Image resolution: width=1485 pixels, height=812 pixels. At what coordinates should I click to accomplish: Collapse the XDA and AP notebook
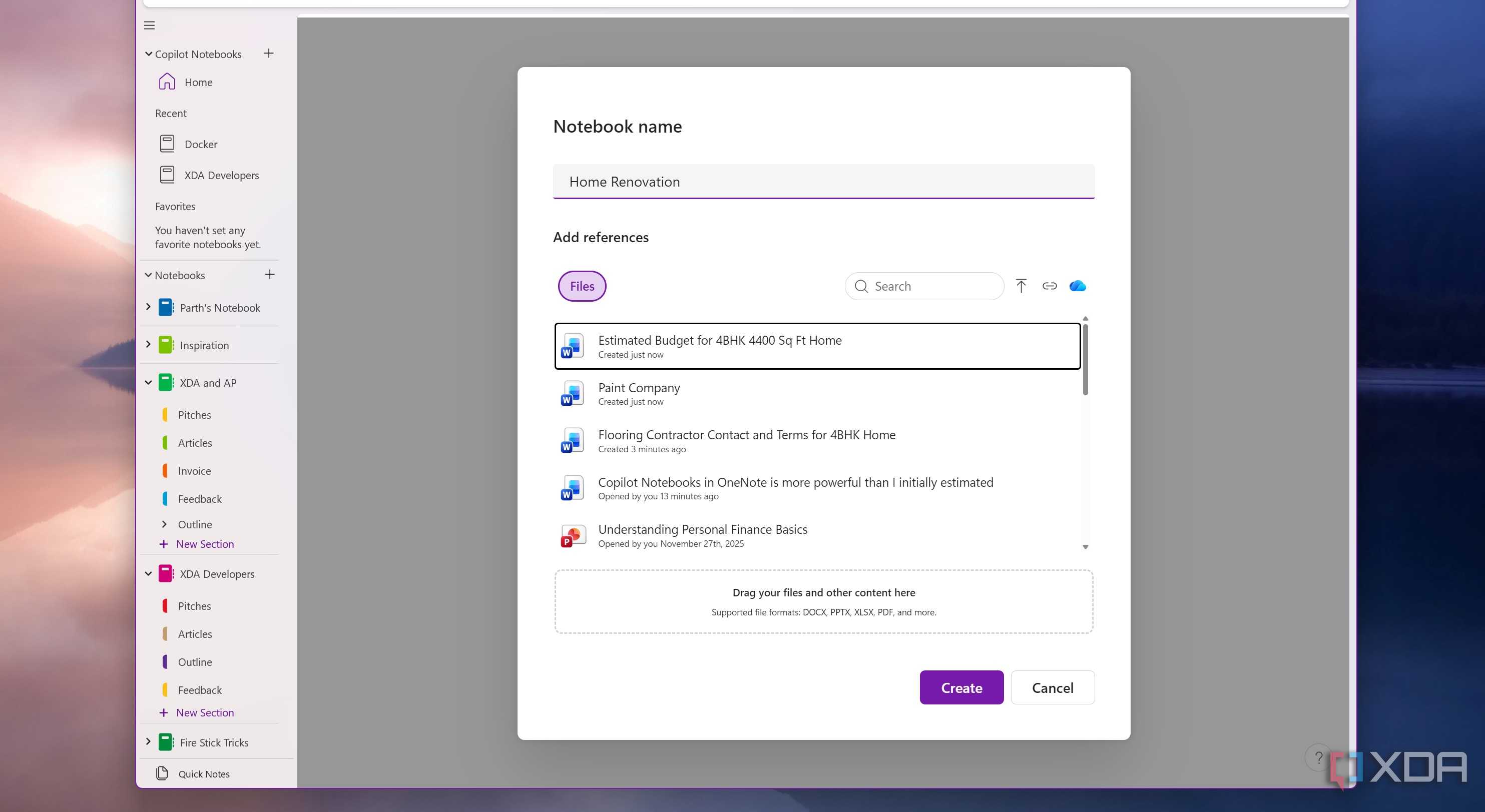[148, 383]
